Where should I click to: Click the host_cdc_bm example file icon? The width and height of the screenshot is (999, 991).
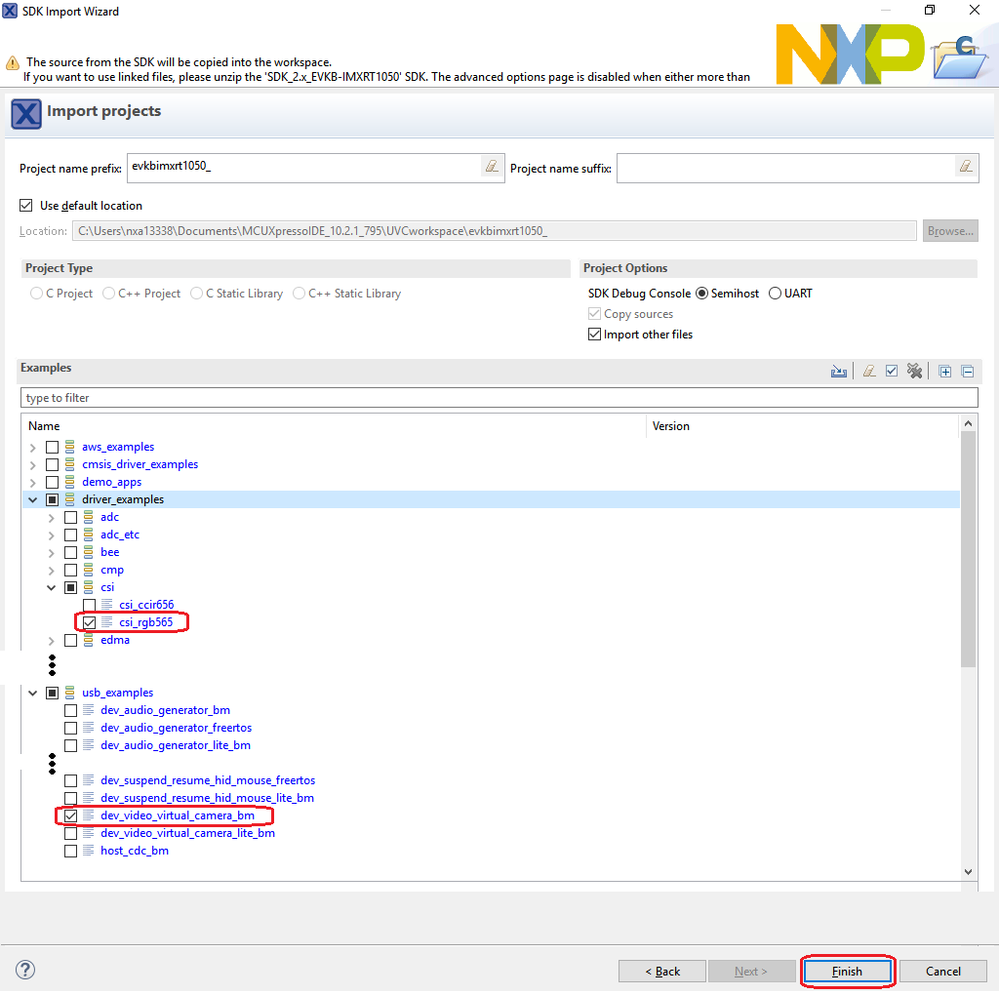(89, 851)
